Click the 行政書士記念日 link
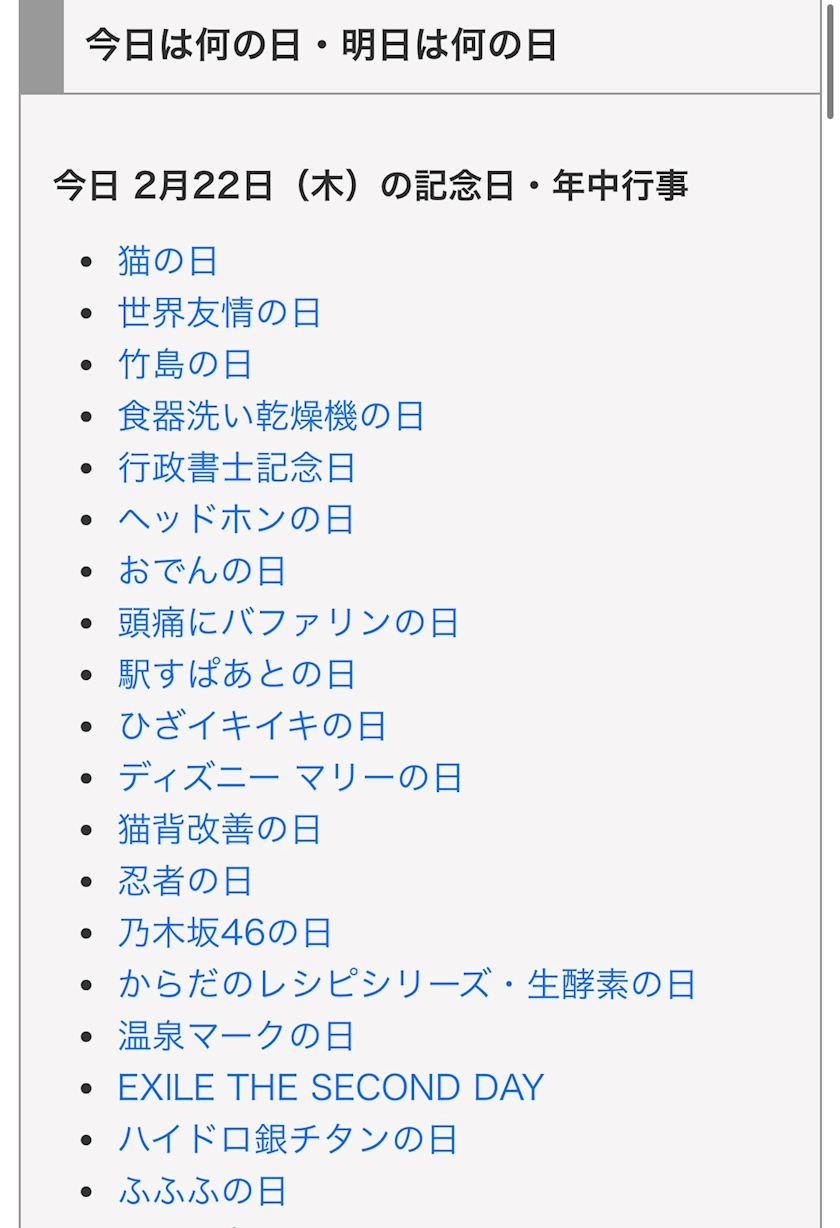840x1228 pixels. pyautogui.click(x=236, y=468)
